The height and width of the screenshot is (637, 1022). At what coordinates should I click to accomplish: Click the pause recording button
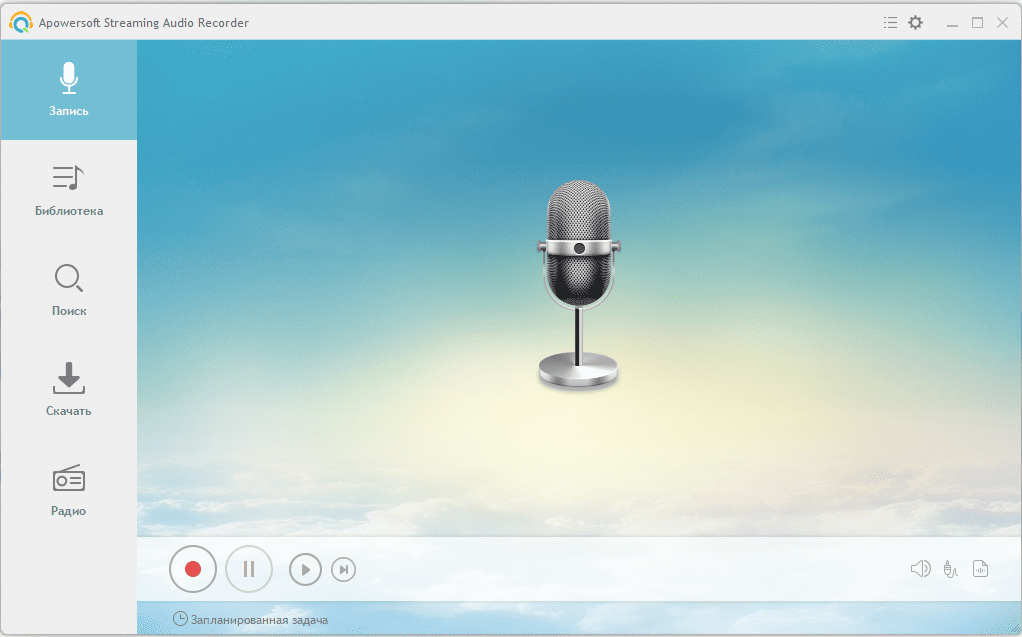point(249,569)
